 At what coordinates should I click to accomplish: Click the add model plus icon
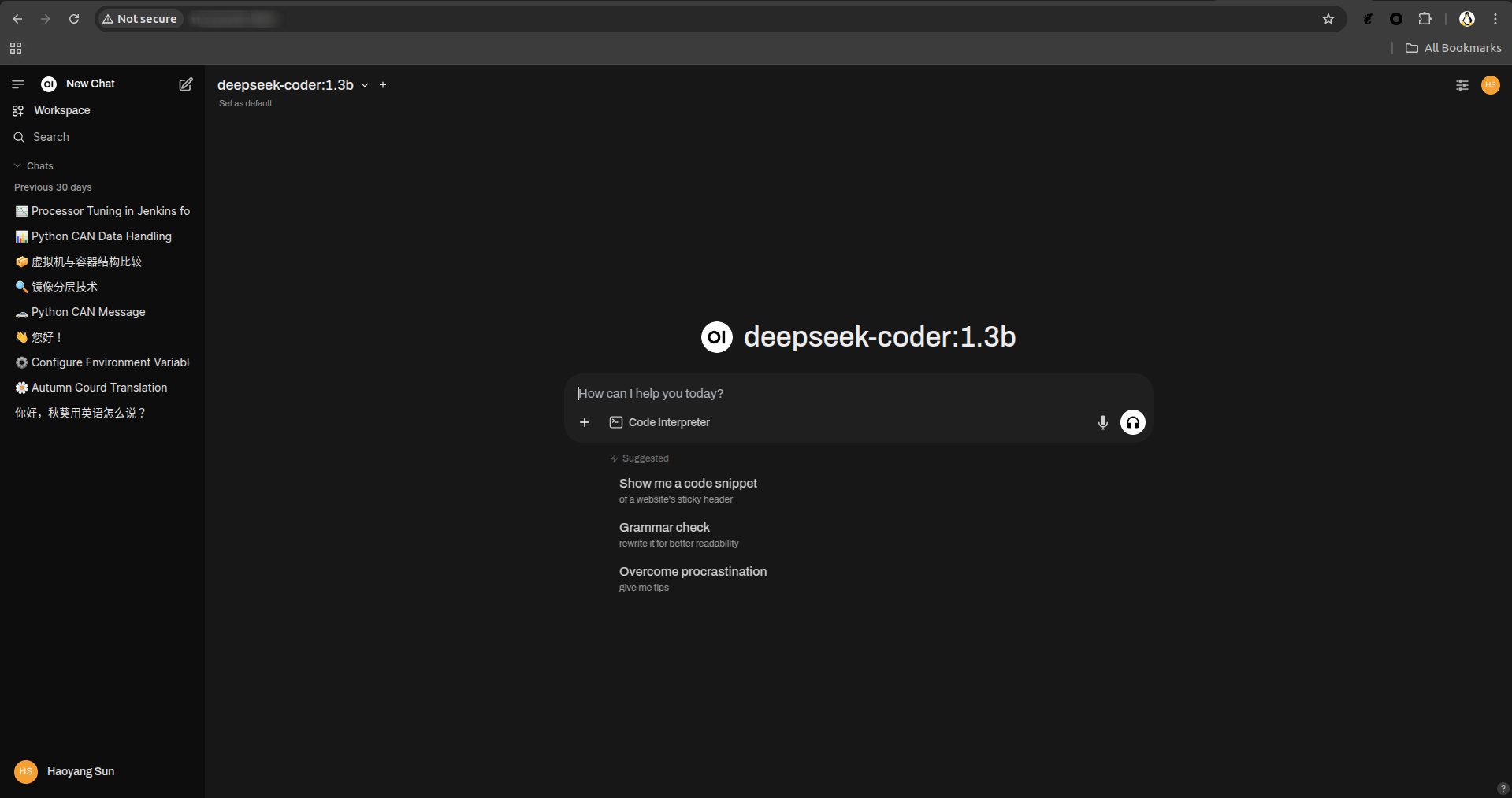pos(383,85)
